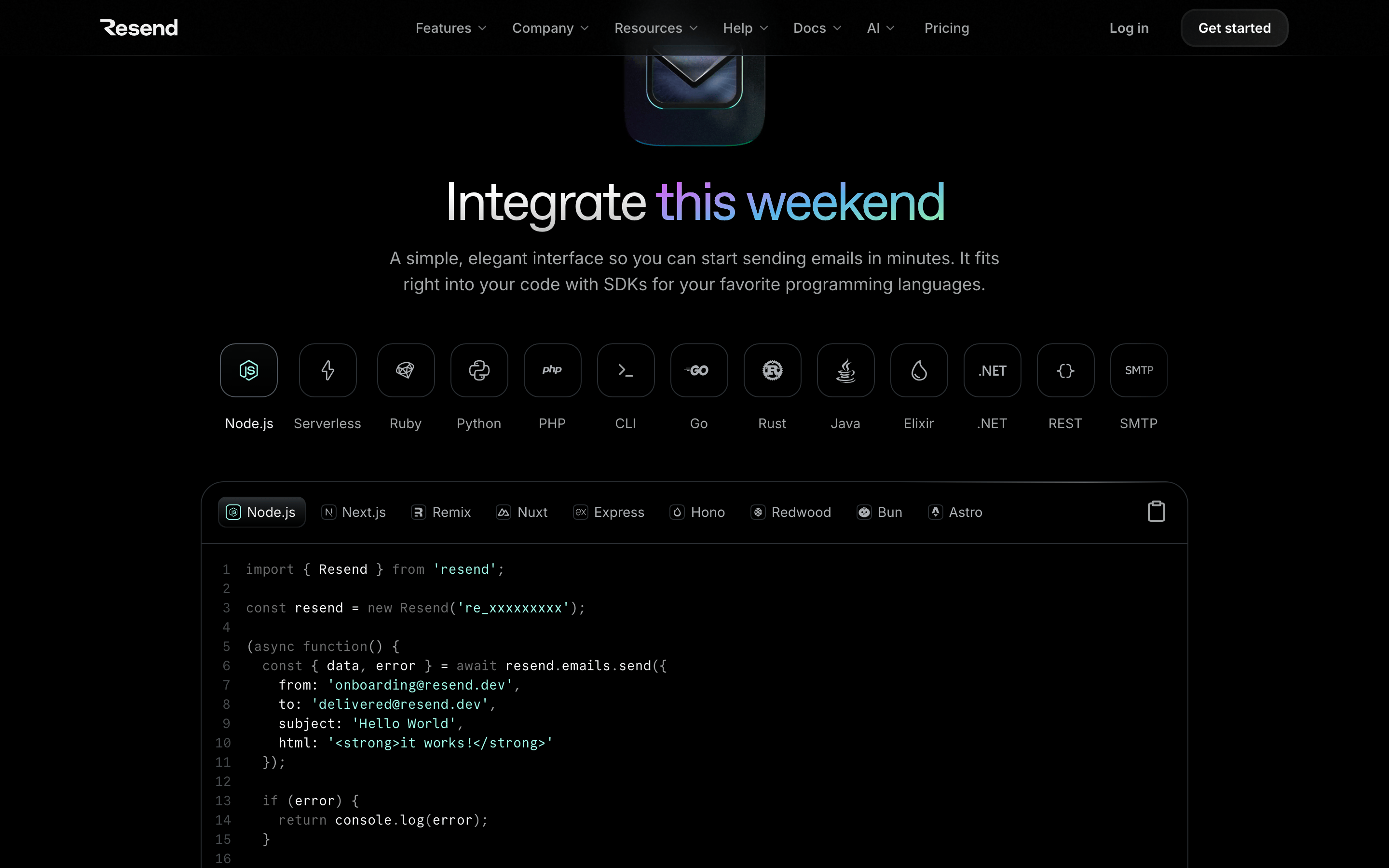Select the Rust gear icon tile
1389x868 pixels.
click(x=773, y=370)
